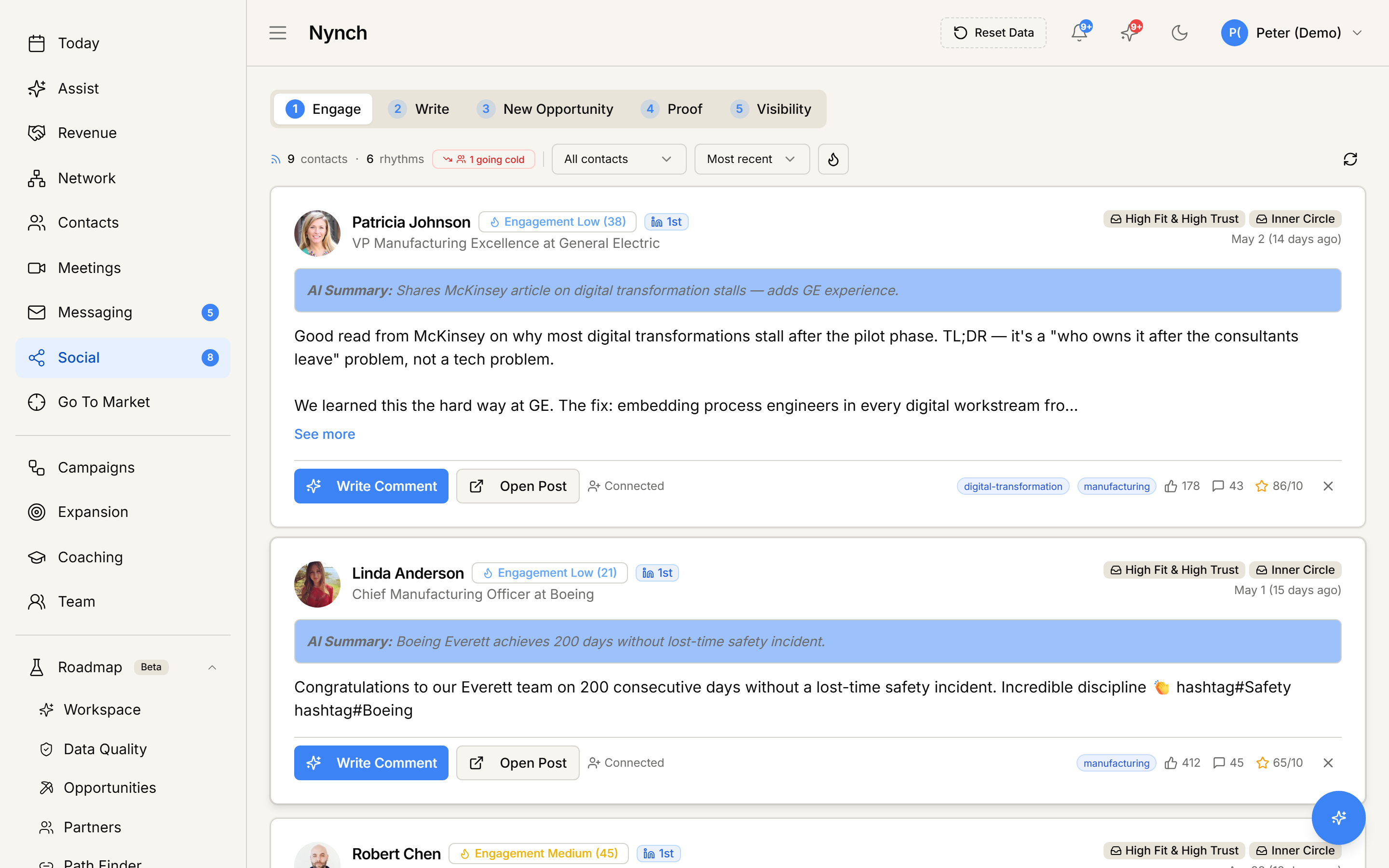Open Assist from the sidebar

point(122,88)
